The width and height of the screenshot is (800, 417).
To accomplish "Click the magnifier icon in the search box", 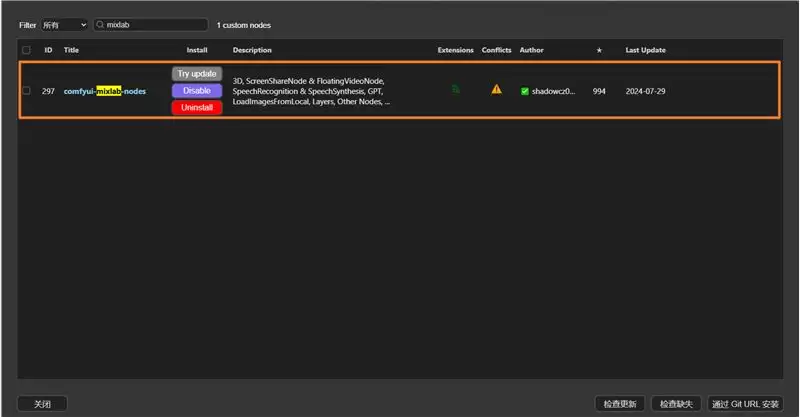I will click(100, 24).
